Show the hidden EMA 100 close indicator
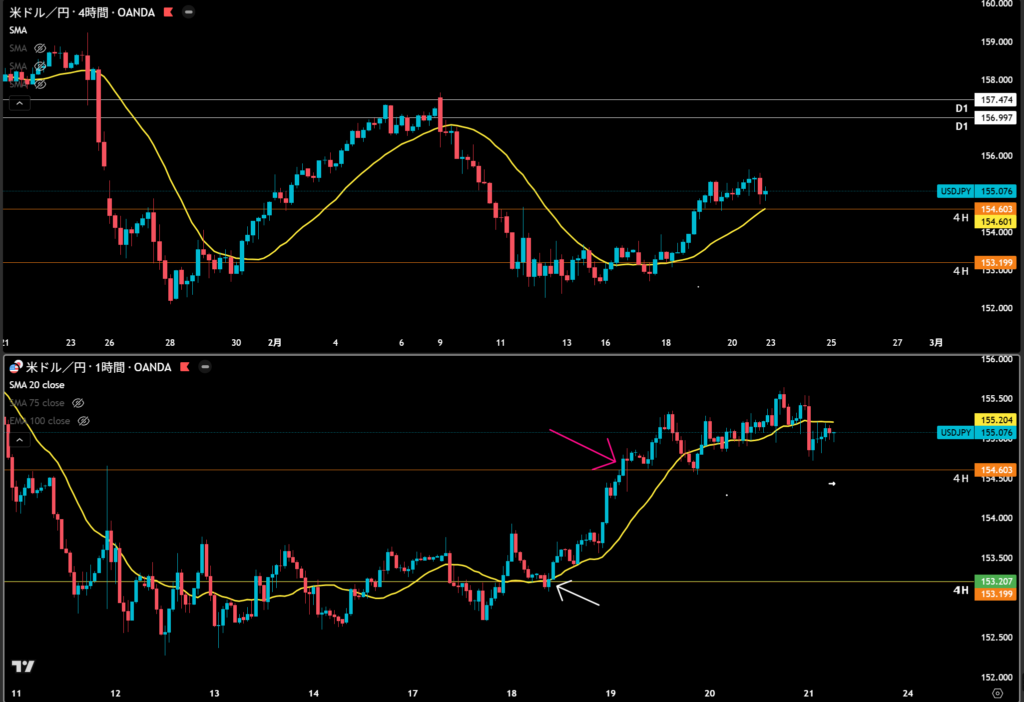The width and height of the screenshot is (1024, 702). pos(83,421)
